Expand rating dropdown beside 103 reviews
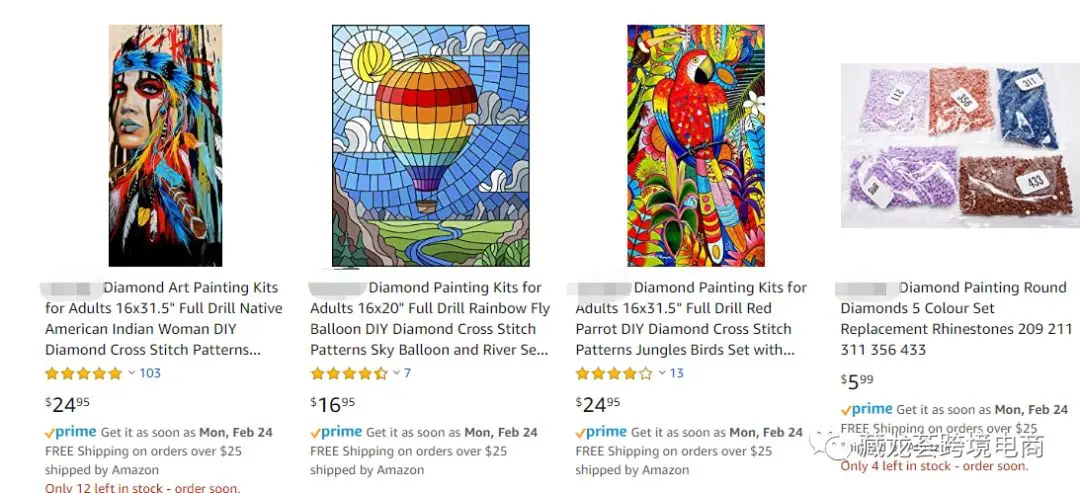 131,373
